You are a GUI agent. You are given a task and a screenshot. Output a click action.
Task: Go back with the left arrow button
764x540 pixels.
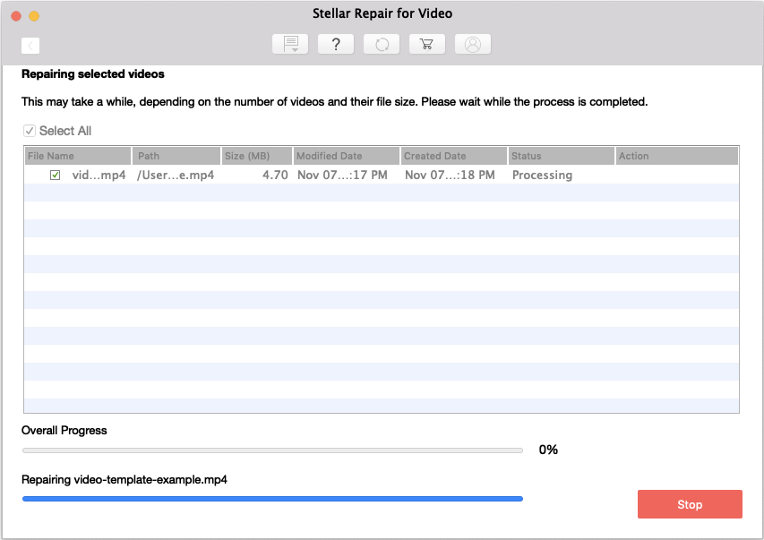click(30, 46)
